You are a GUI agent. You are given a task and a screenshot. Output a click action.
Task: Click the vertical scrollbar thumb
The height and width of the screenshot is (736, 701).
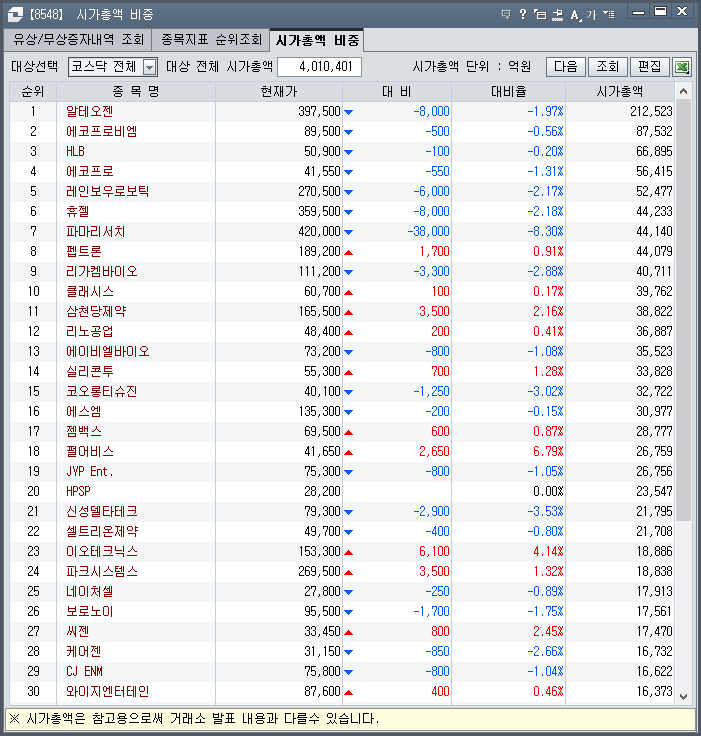pyautogui.click(x=684, y=310)
